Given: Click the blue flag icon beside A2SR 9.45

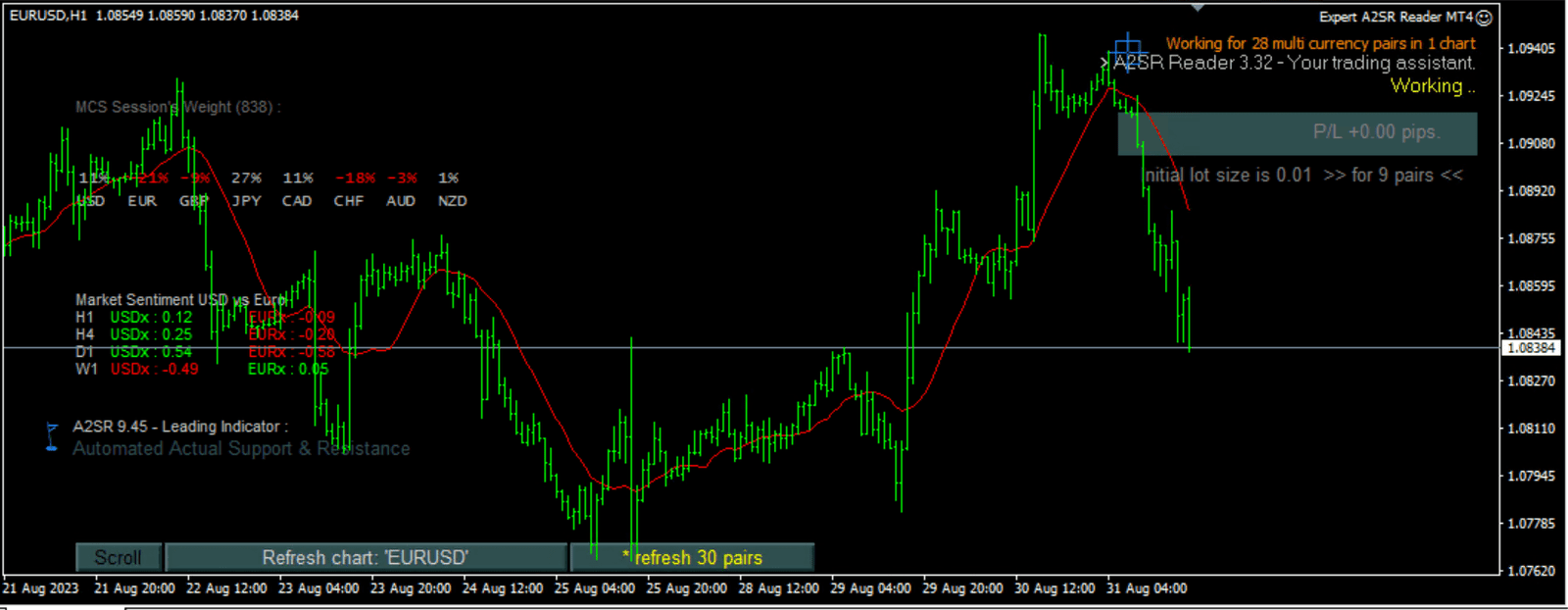Looking at the screenshot, I should coord(52,435).
